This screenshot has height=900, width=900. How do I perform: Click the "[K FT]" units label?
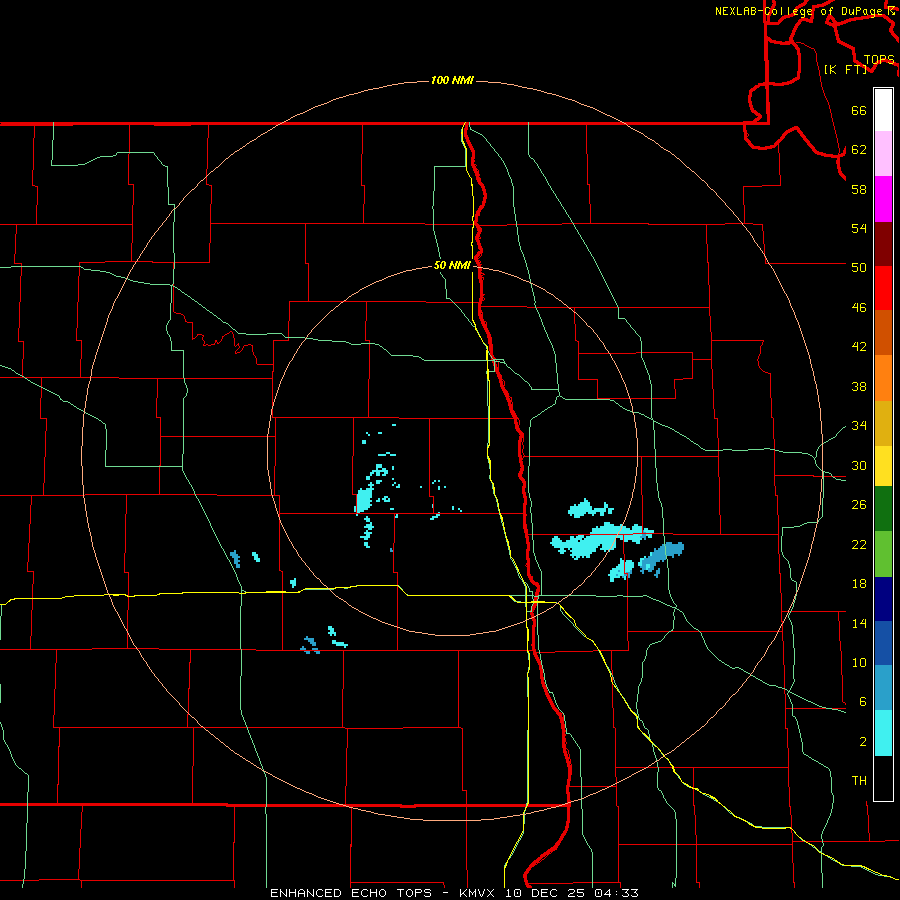845,69
